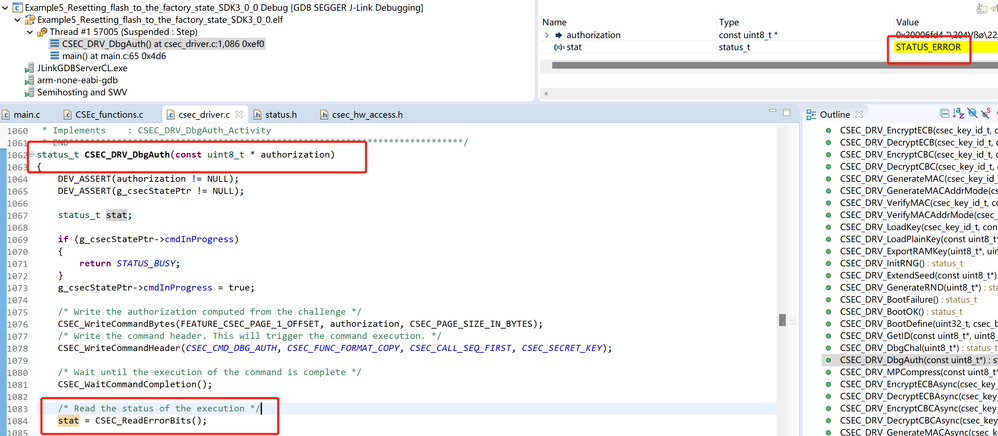
Task: Select CSEC_DRV_LoadKey in Outline
Action: (917, 227)
